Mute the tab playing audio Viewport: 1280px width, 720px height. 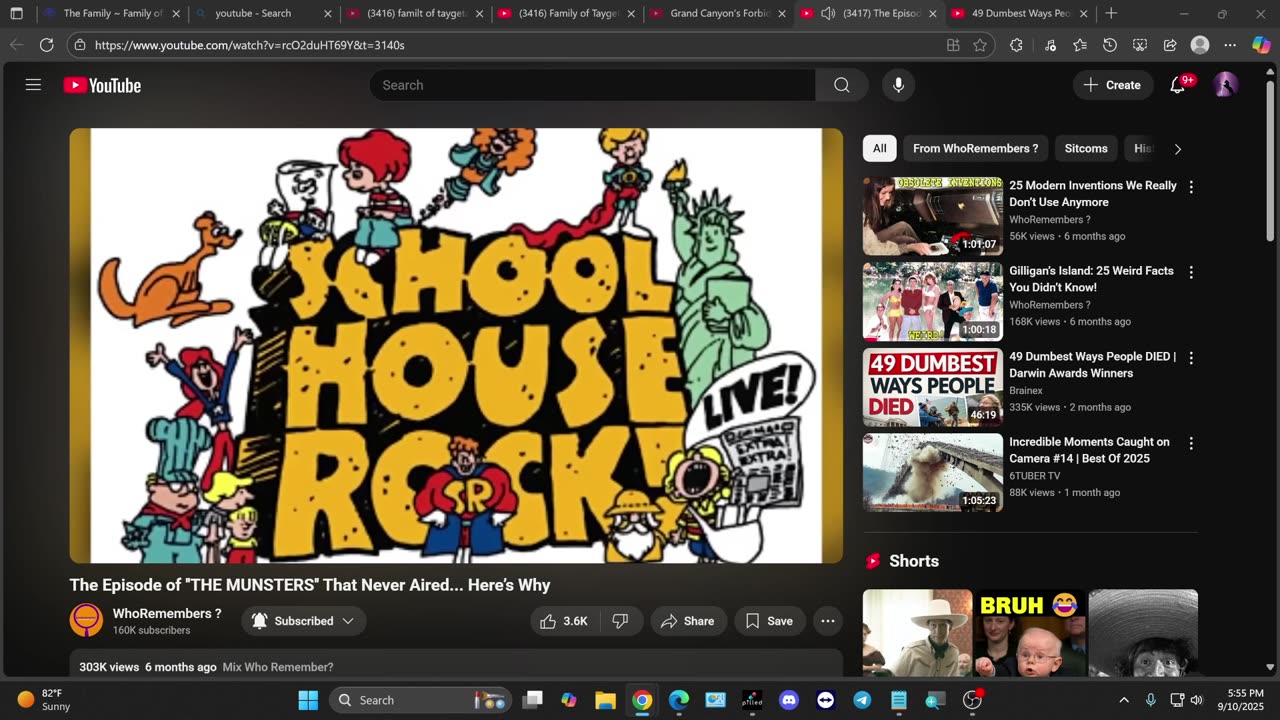tap(828, 14)
